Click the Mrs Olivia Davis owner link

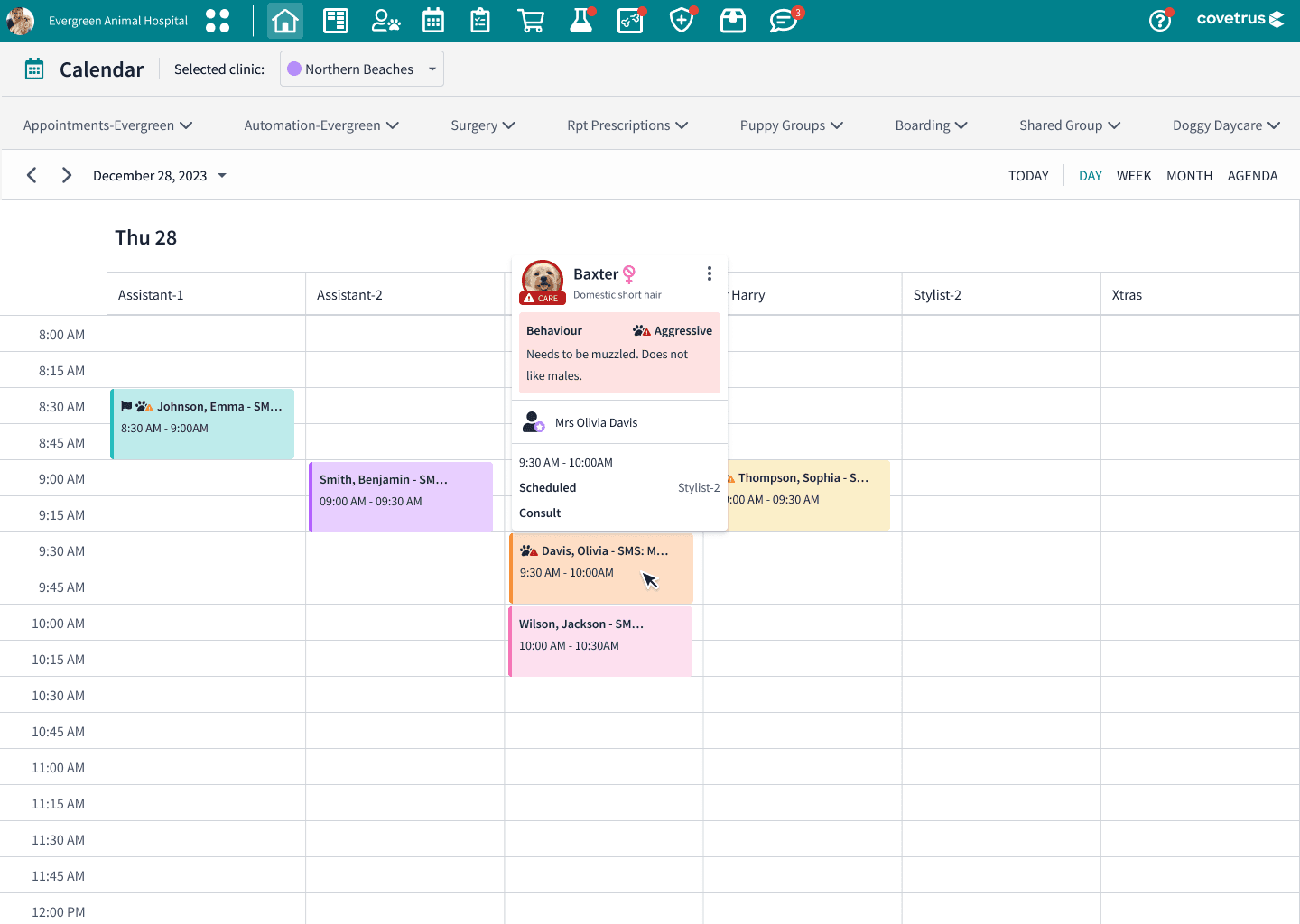coord(596,422)
